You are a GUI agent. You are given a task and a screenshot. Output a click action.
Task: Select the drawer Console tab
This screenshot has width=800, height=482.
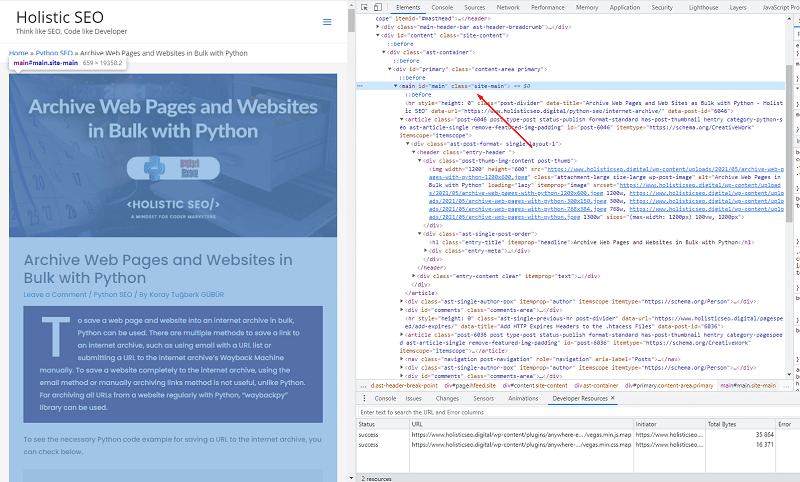(385, 398)
